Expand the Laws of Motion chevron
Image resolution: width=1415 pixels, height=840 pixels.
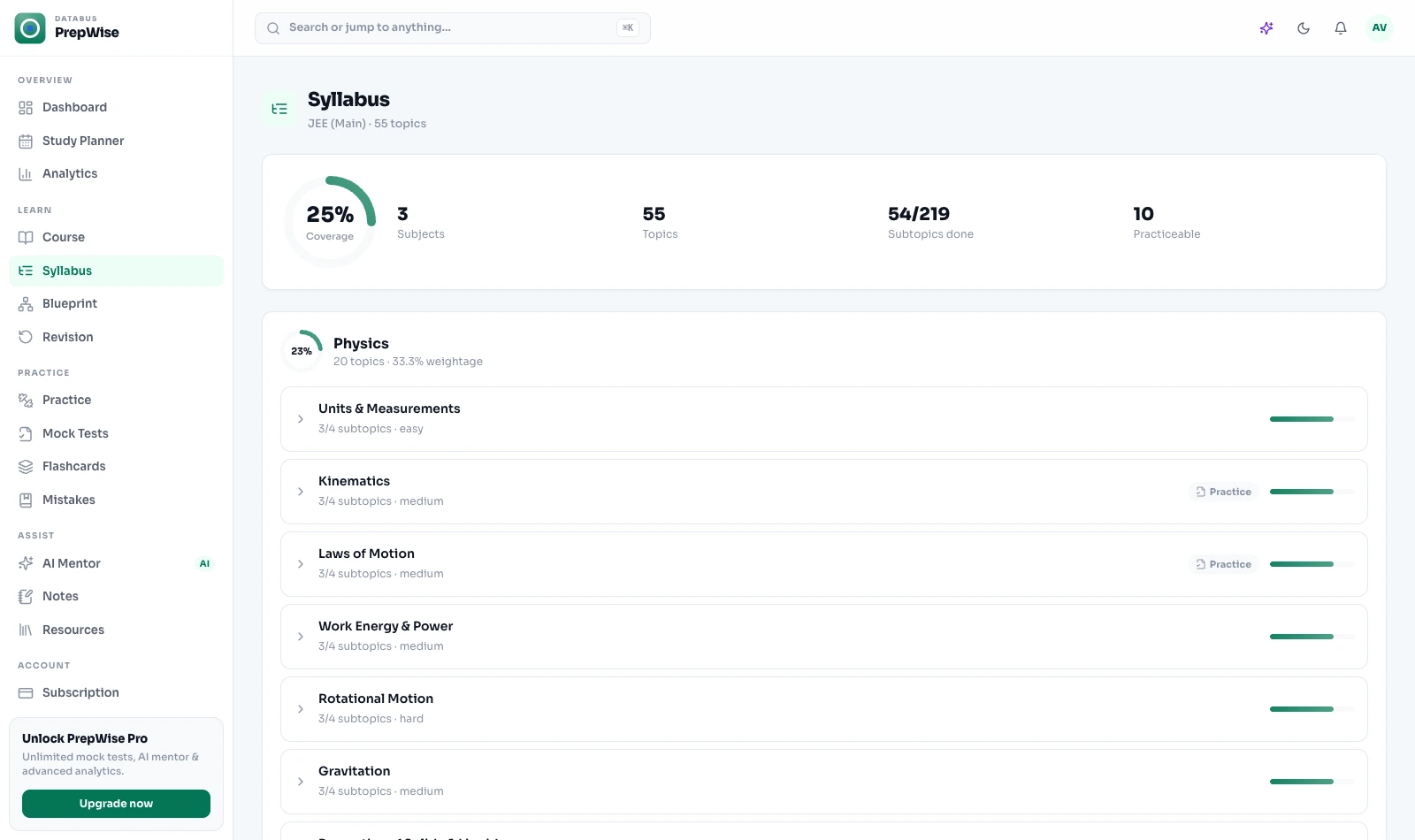(301, 564)
